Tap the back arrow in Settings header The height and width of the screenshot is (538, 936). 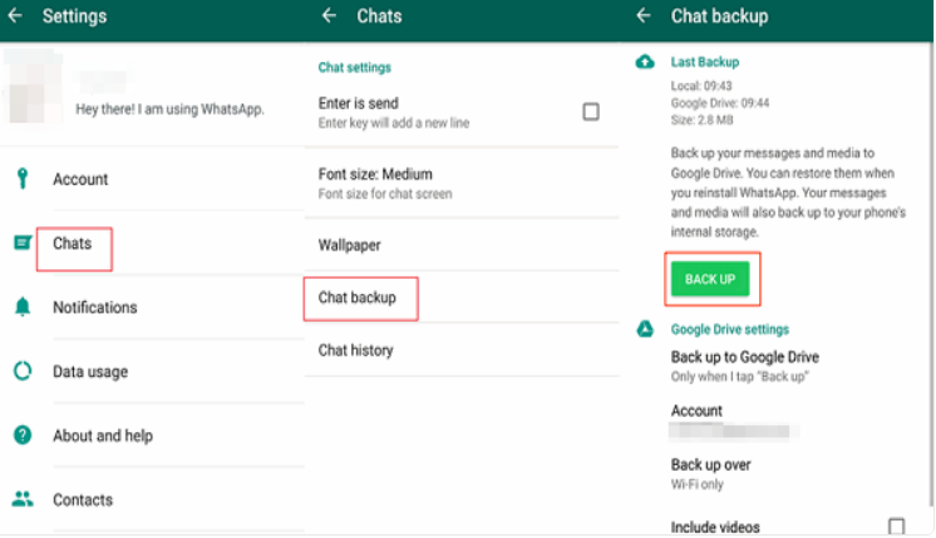point(15,17)
